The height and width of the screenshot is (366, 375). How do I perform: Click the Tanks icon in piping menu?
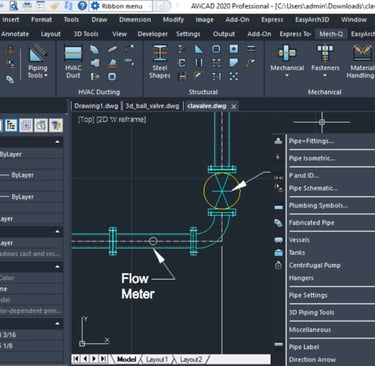(x=278, y=253)
